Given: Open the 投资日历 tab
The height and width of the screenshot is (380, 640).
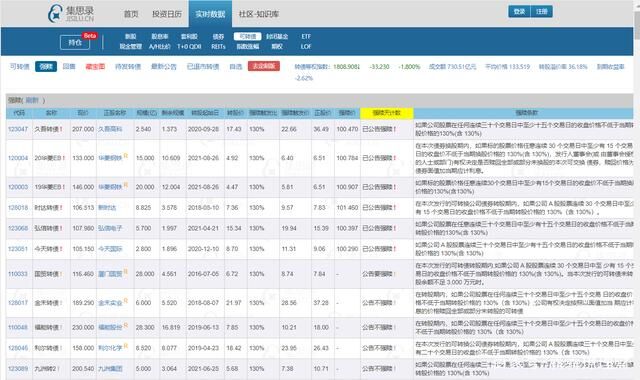Looking at the screenshot, I should 167,14.
